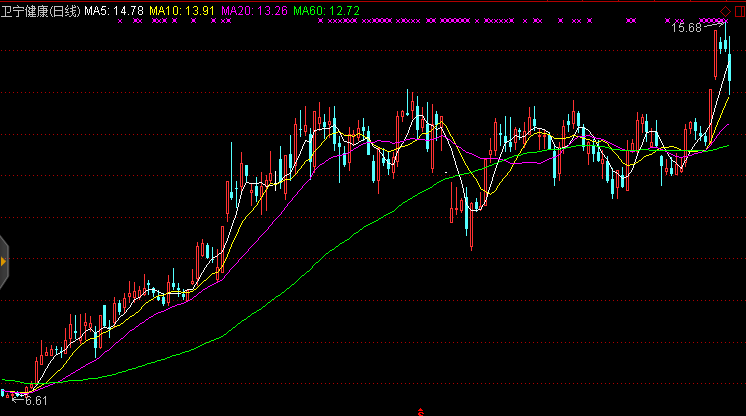Click the red split-square layout icon at top right

[x=740, y=11]
